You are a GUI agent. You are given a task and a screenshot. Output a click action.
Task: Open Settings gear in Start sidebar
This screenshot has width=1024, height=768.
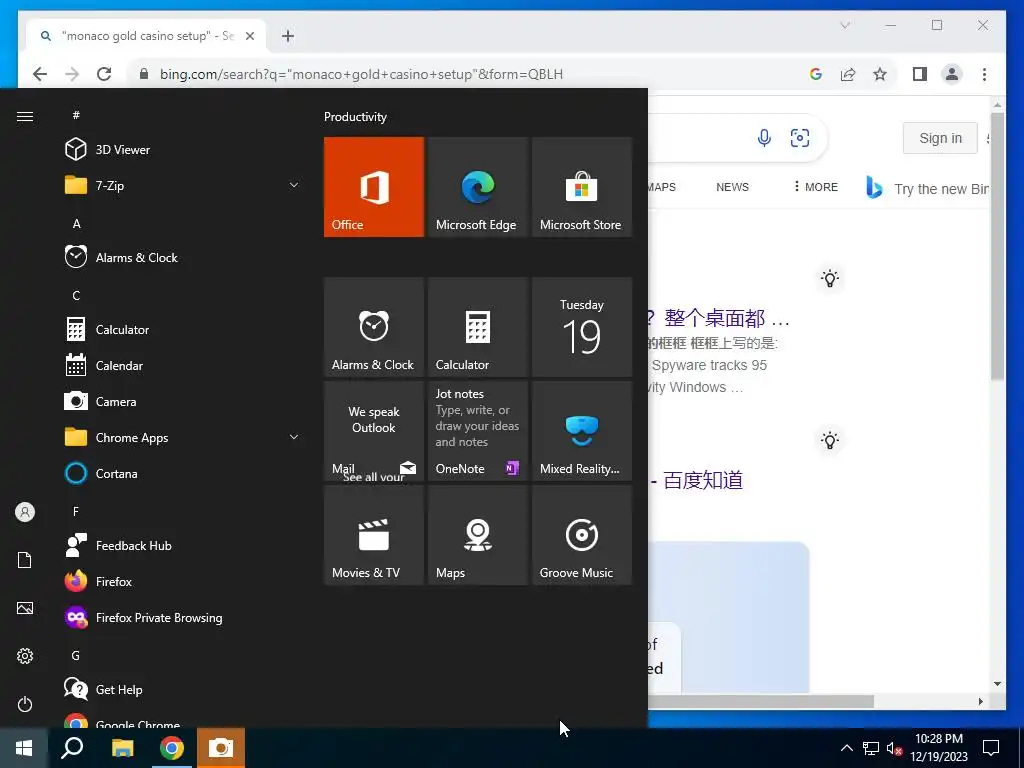pos(25,656)
